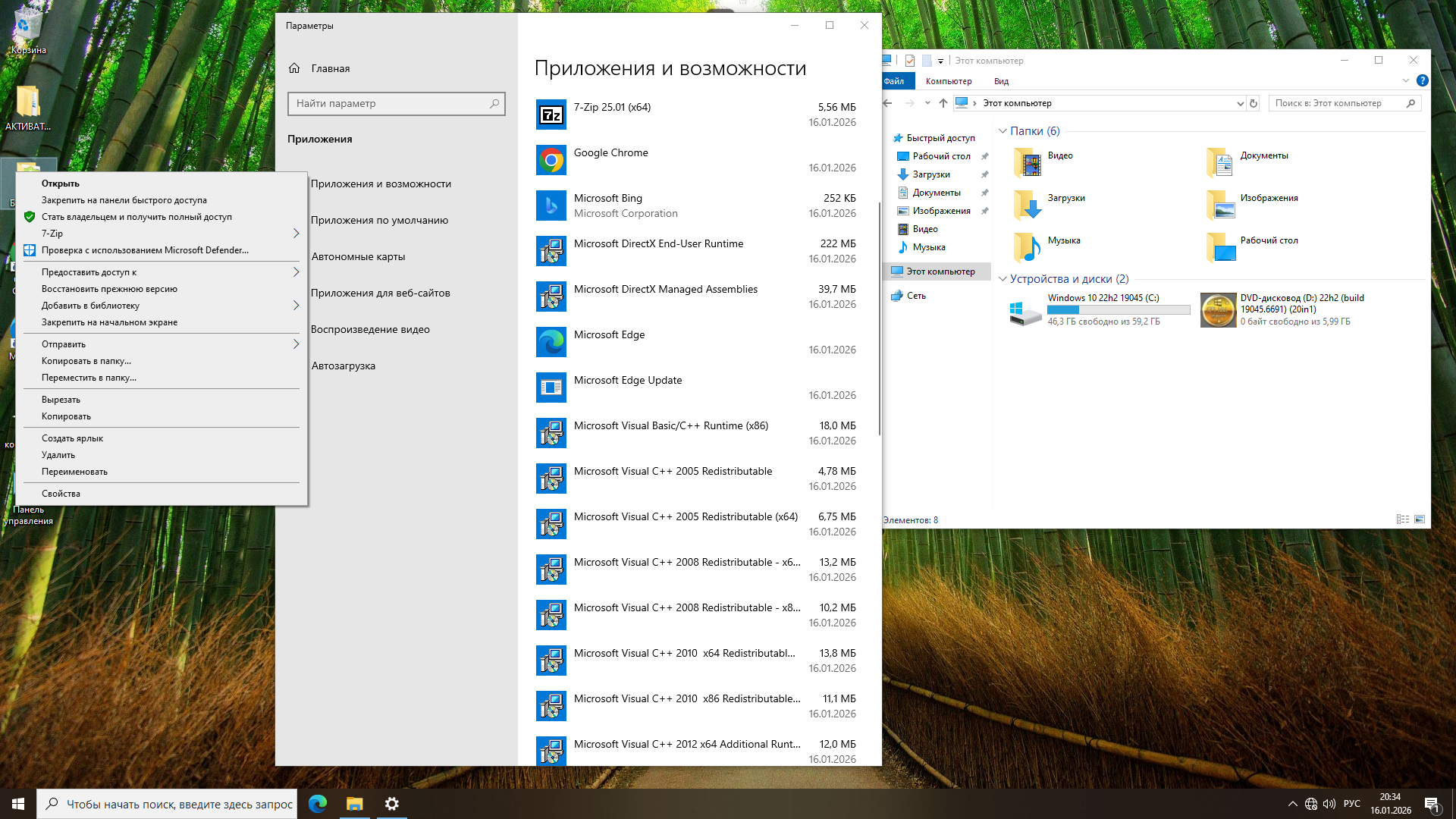Open the Вид ribbon tab
1456x819 pixels.
point(1001,81)
